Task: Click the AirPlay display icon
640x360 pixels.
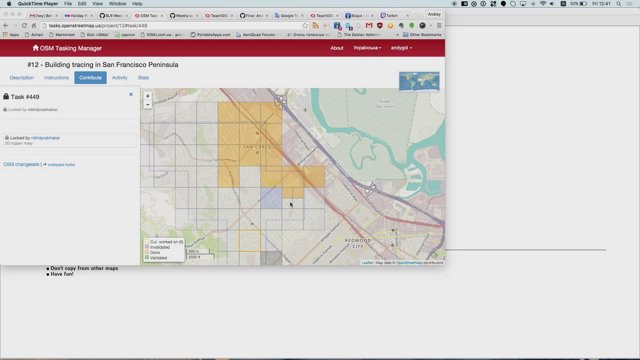Action: pos(523,4)
